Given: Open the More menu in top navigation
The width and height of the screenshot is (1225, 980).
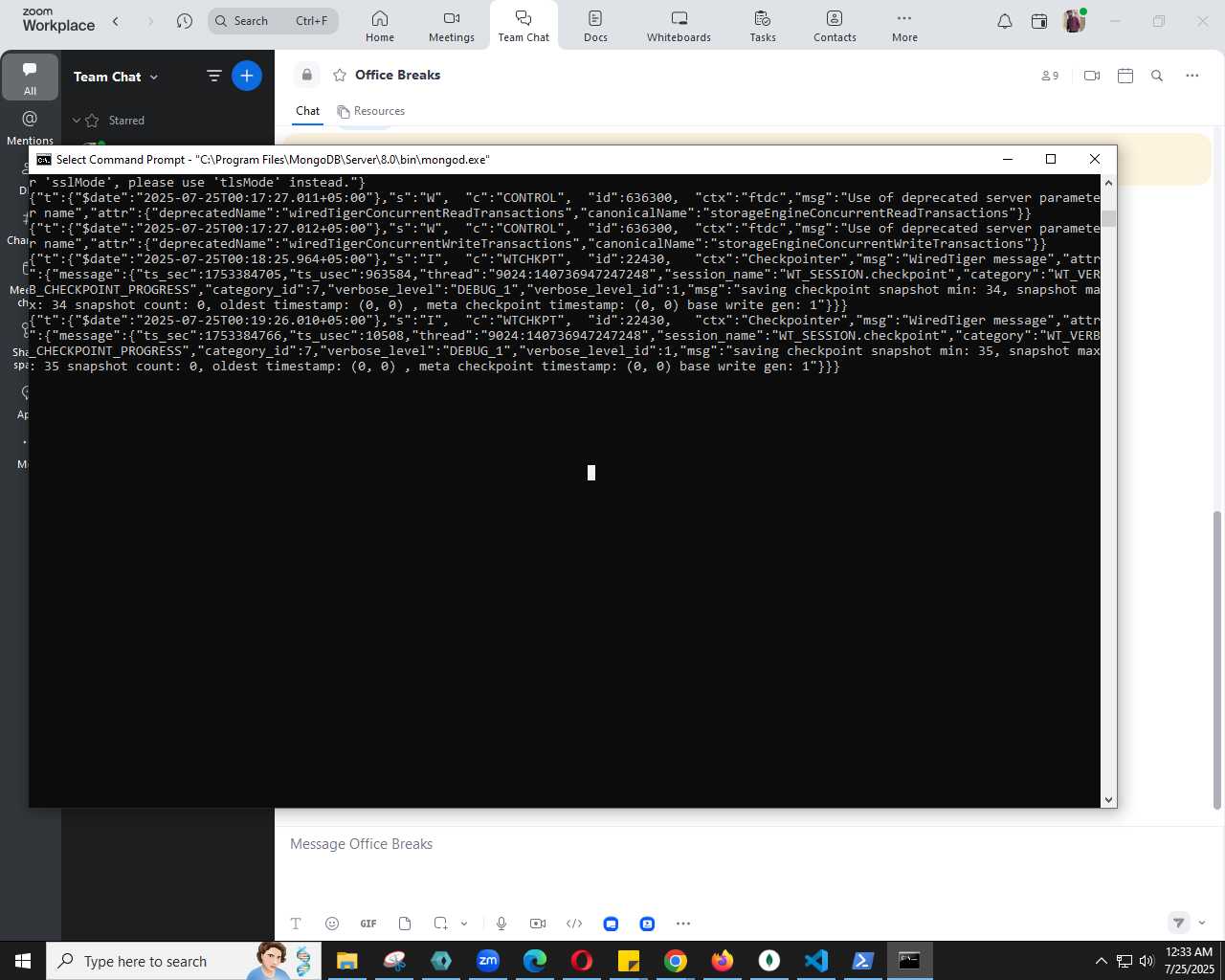Looking at the screenshot, I should point(904,26).
